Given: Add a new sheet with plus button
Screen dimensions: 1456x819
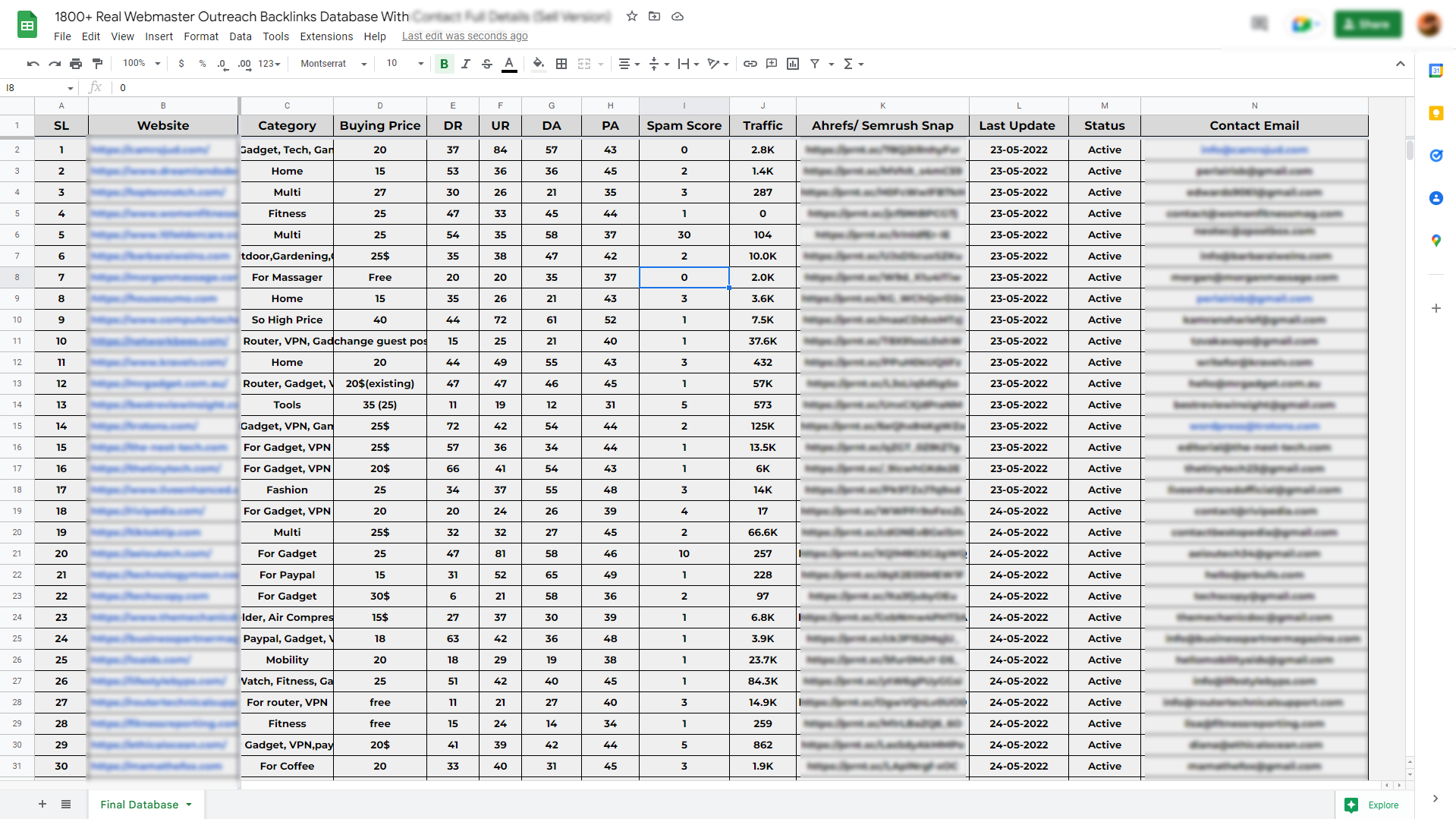Looking at the screenshot, I should click(42, 804).
